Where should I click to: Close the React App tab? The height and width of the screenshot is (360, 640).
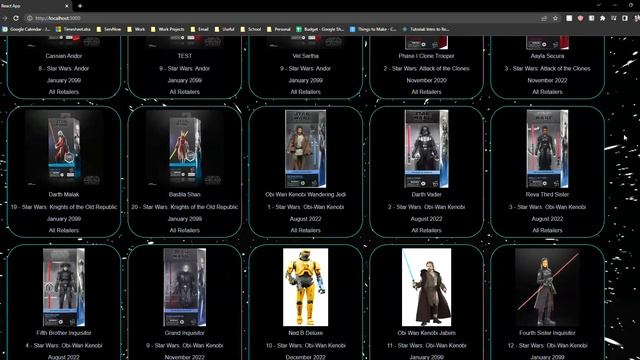[67, 6]
